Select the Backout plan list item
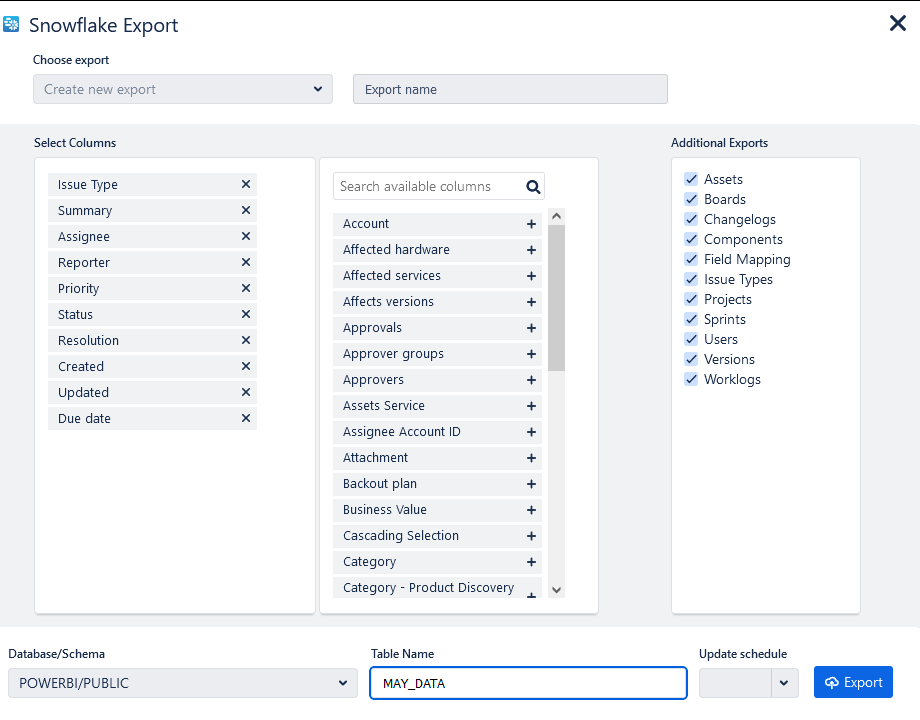This screenshot has height=720, width=920. (380, 484)
